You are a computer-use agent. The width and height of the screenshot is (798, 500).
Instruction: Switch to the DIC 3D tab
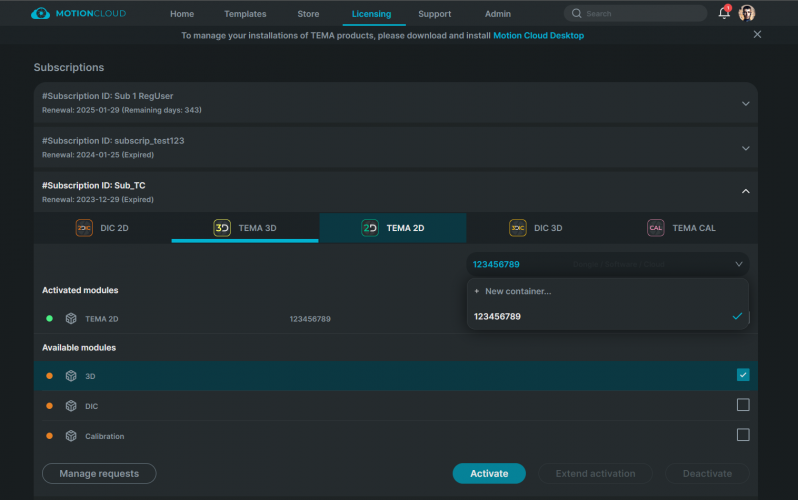tap(535, 228)
